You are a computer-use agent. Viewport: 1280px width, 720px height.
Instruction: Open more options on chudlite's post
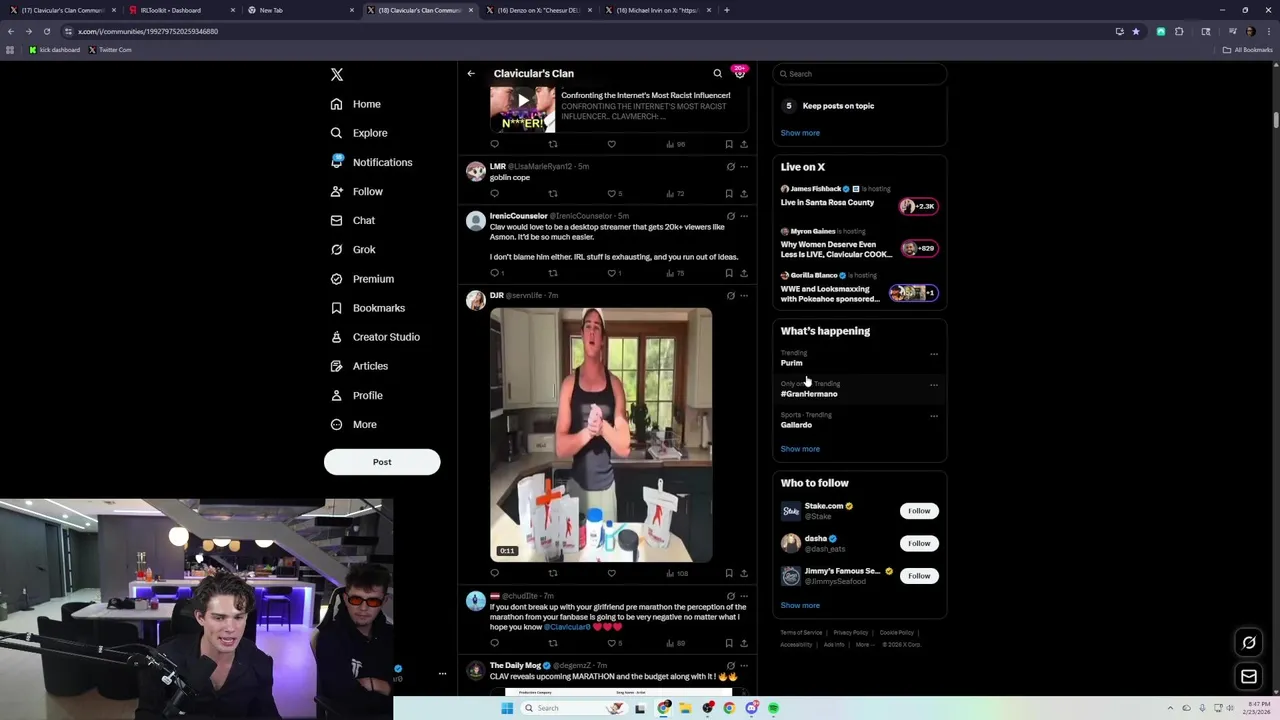(743, 596)
